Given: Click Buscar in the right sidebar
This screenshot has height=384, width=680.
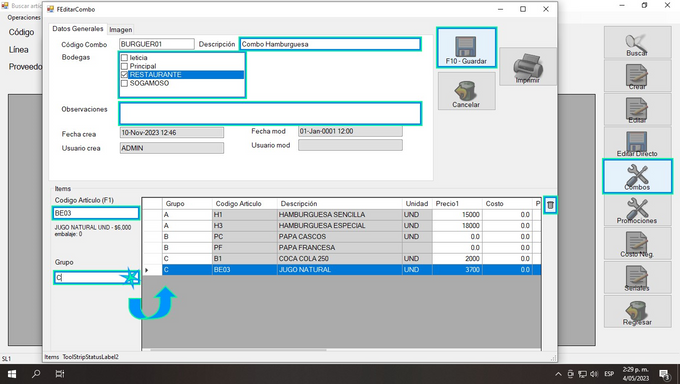Looking at the screenshot, I should tap(637, 42).
